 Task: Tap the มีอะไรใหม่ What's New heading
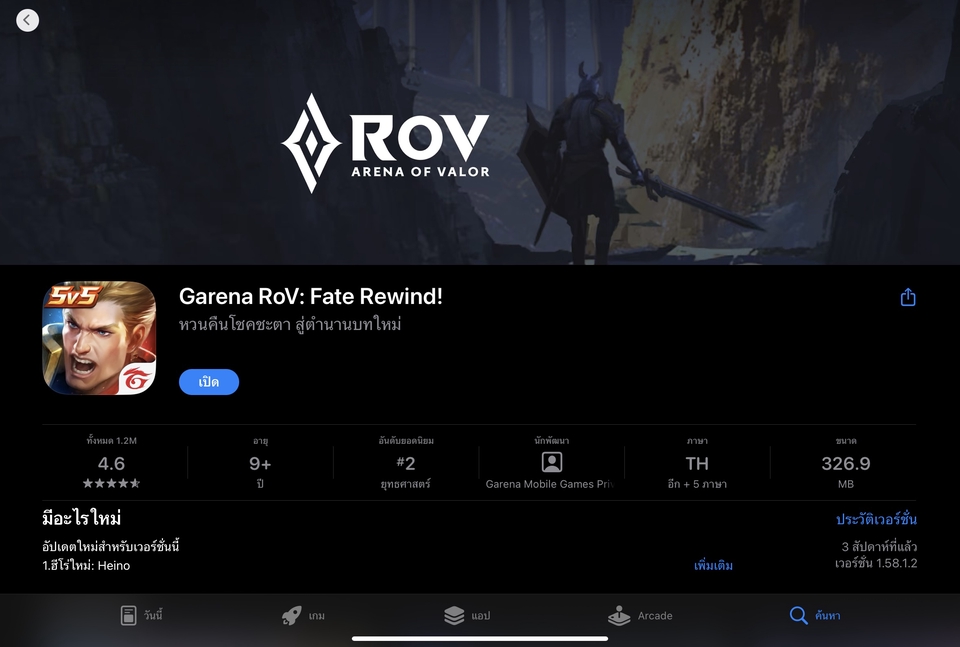point(82,518)
